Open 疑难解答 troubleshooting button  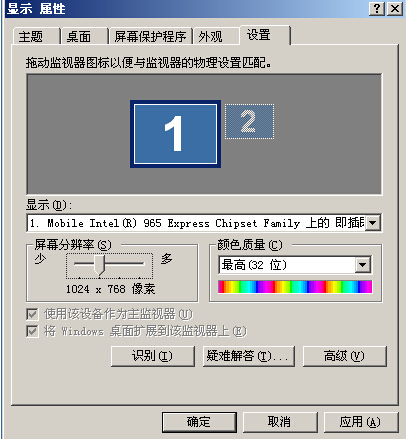[249, 356]
